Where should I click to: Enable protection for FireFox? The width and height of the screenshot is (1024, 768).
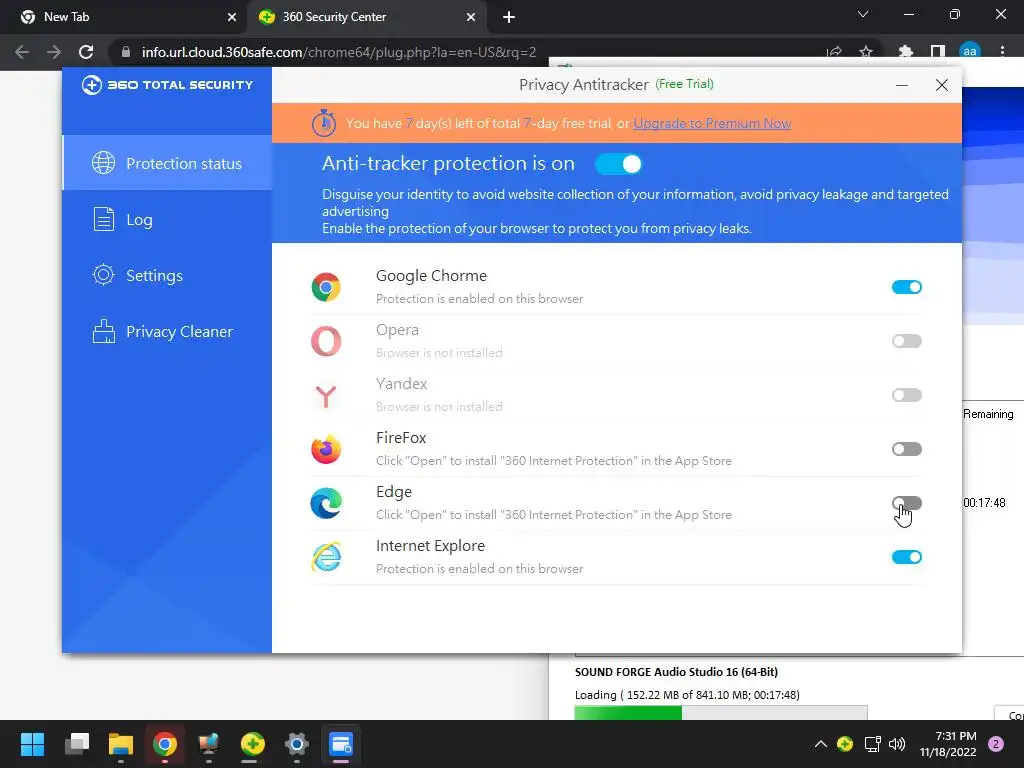pos(906,449)
